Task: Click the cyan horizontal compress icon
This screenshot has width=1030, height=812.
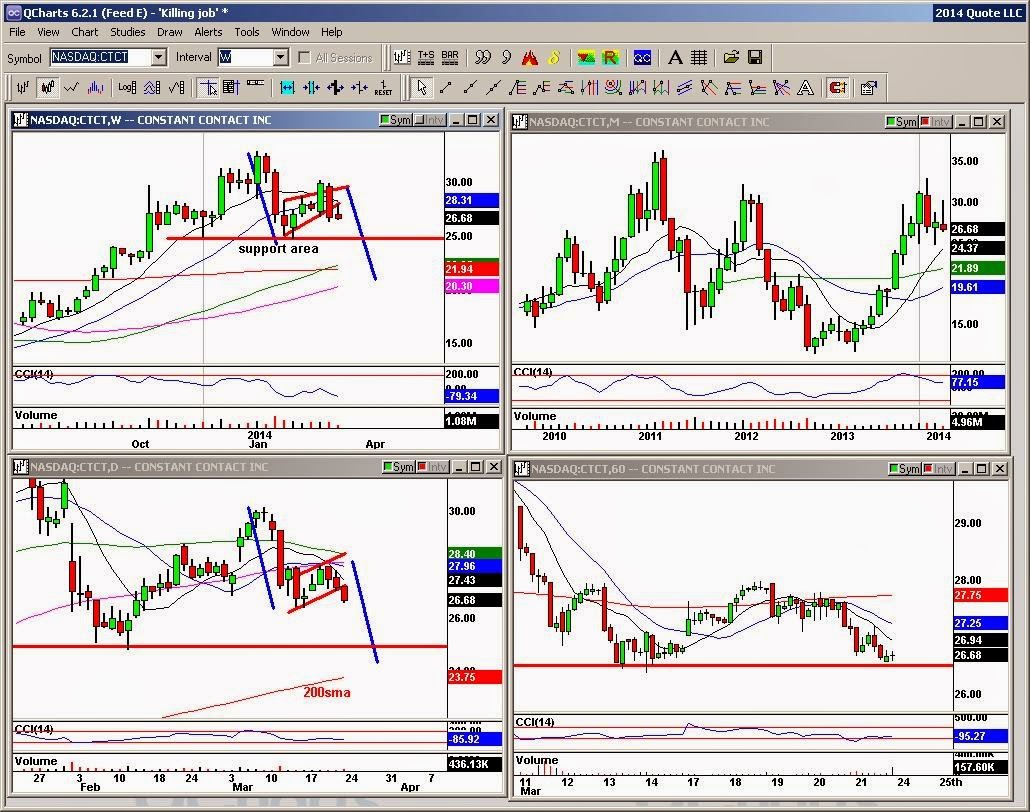Action: pos(287,87)
